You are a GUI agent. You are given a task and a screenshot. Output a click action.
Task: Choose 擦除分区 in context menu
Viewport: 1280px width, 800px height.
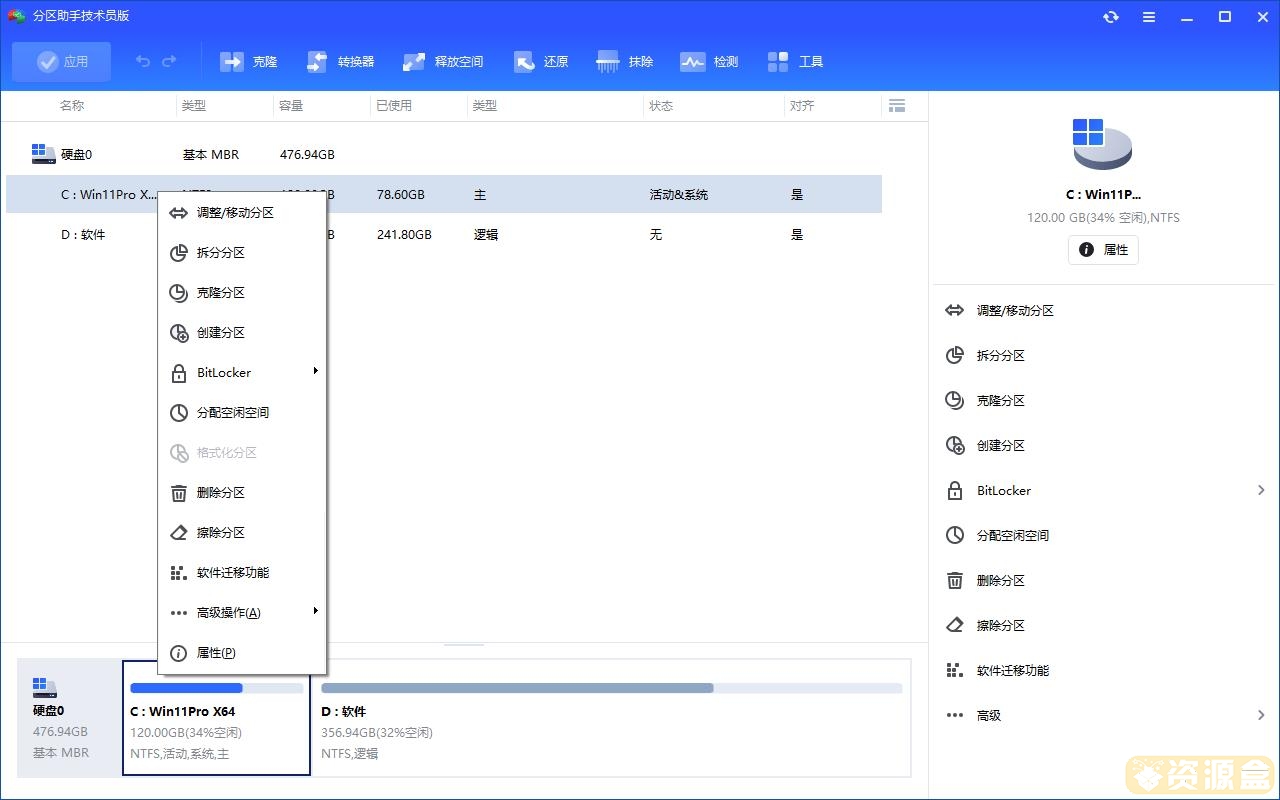[x=242, y=532]
